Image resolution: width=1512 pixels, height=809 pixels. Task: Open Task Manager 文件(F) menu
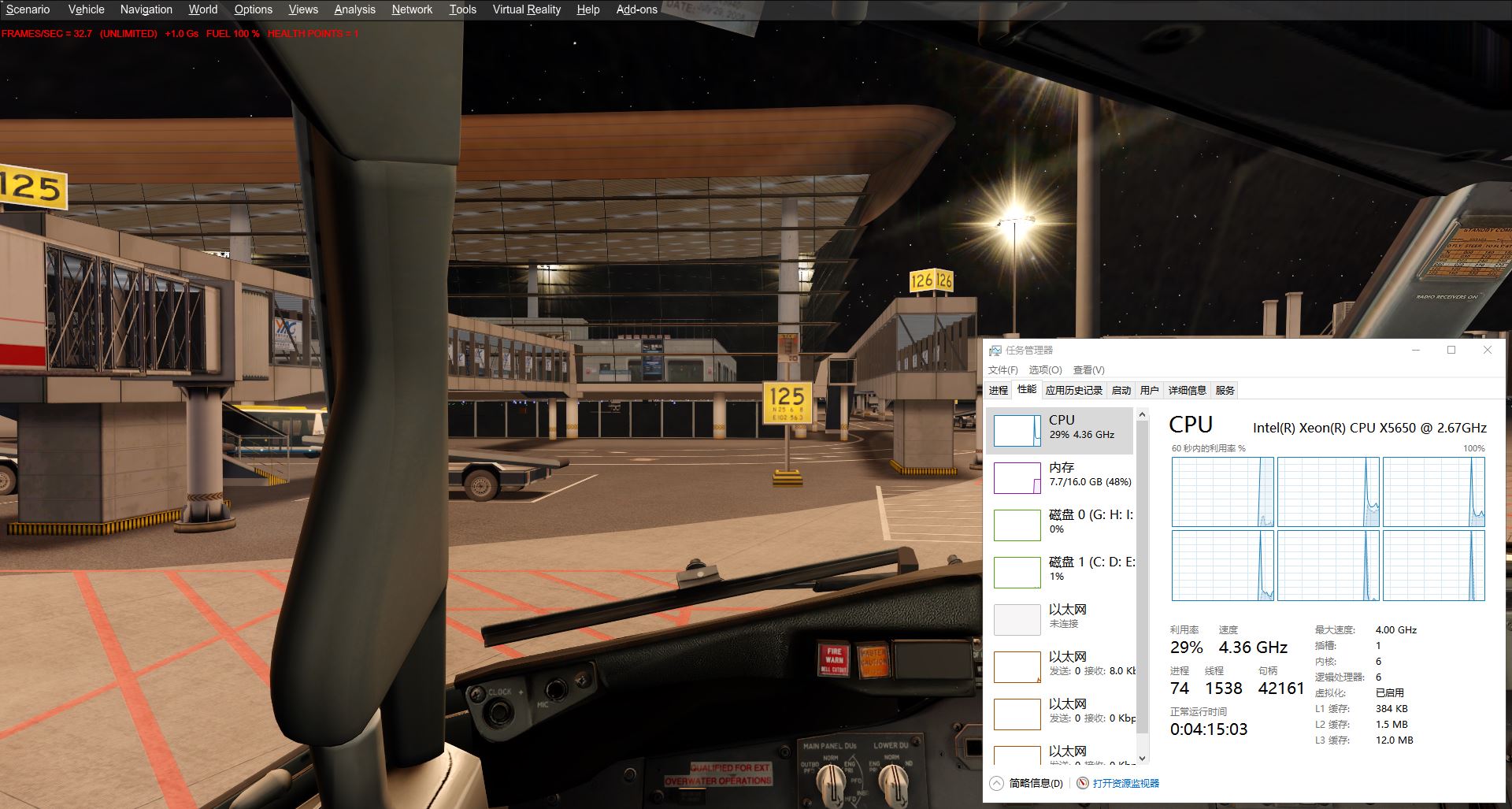[1002, 369]
